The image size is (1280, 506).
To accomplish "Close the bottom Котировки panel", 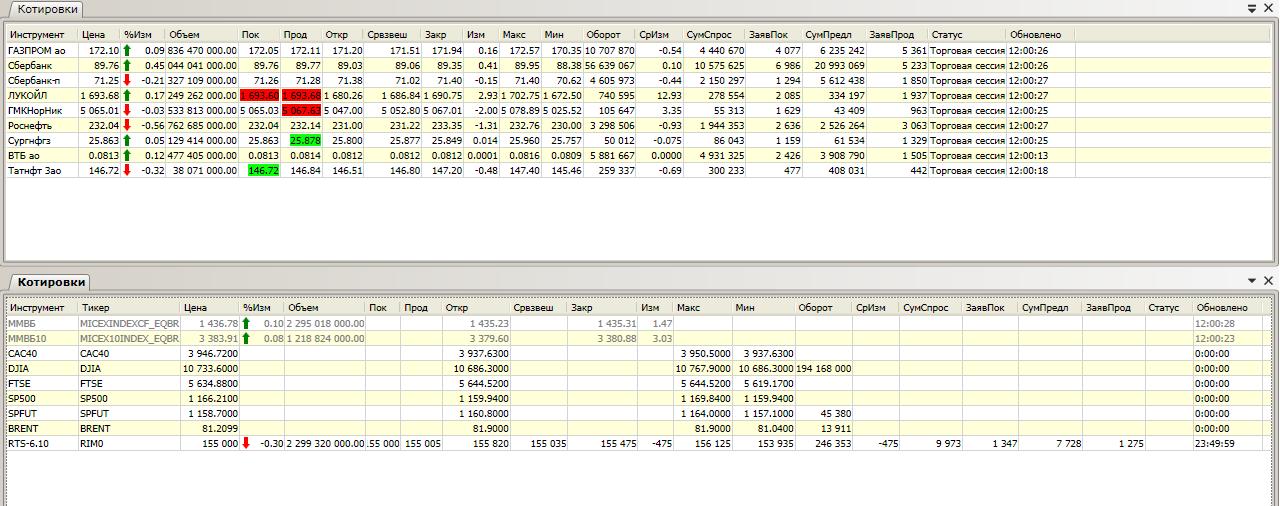I will click(x=1268, y=282).
